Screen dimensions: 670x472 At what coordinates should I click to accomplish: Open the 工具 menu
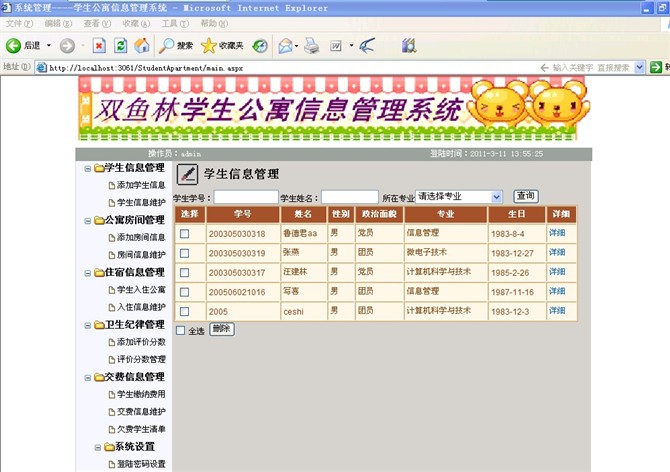pyautogui.click(x=175, y=23)
